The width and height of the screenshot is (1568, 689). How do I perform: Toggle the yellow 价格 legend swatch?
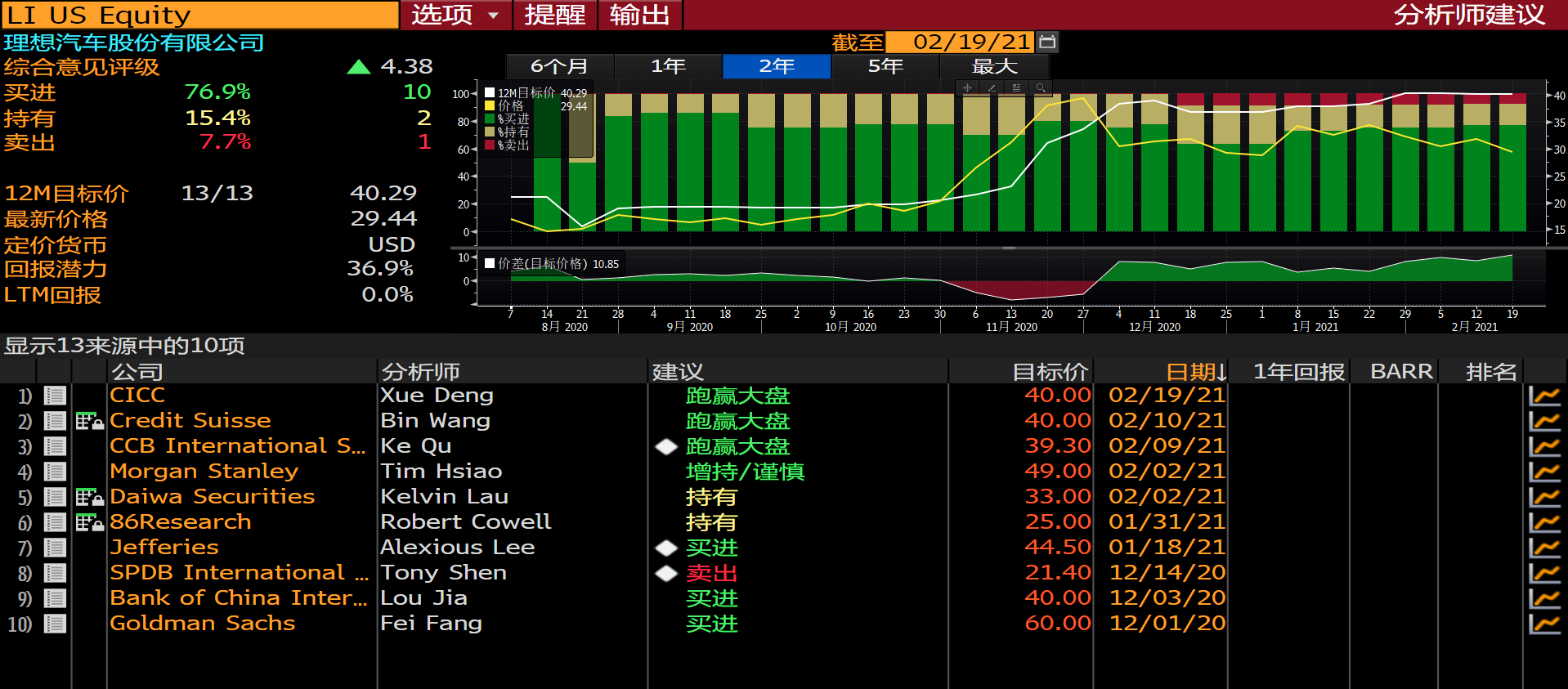click(490, 106)
